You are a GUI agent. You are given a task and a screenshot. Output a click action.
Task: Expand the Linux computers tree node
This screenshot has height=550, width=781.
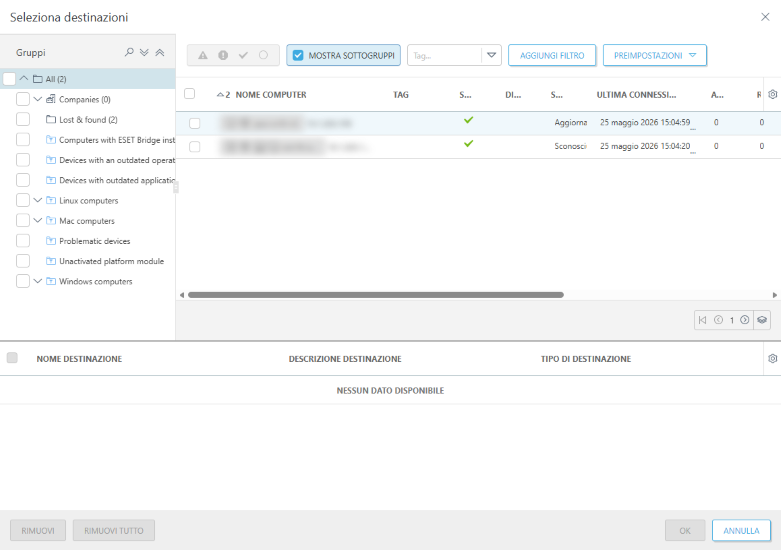38,200
